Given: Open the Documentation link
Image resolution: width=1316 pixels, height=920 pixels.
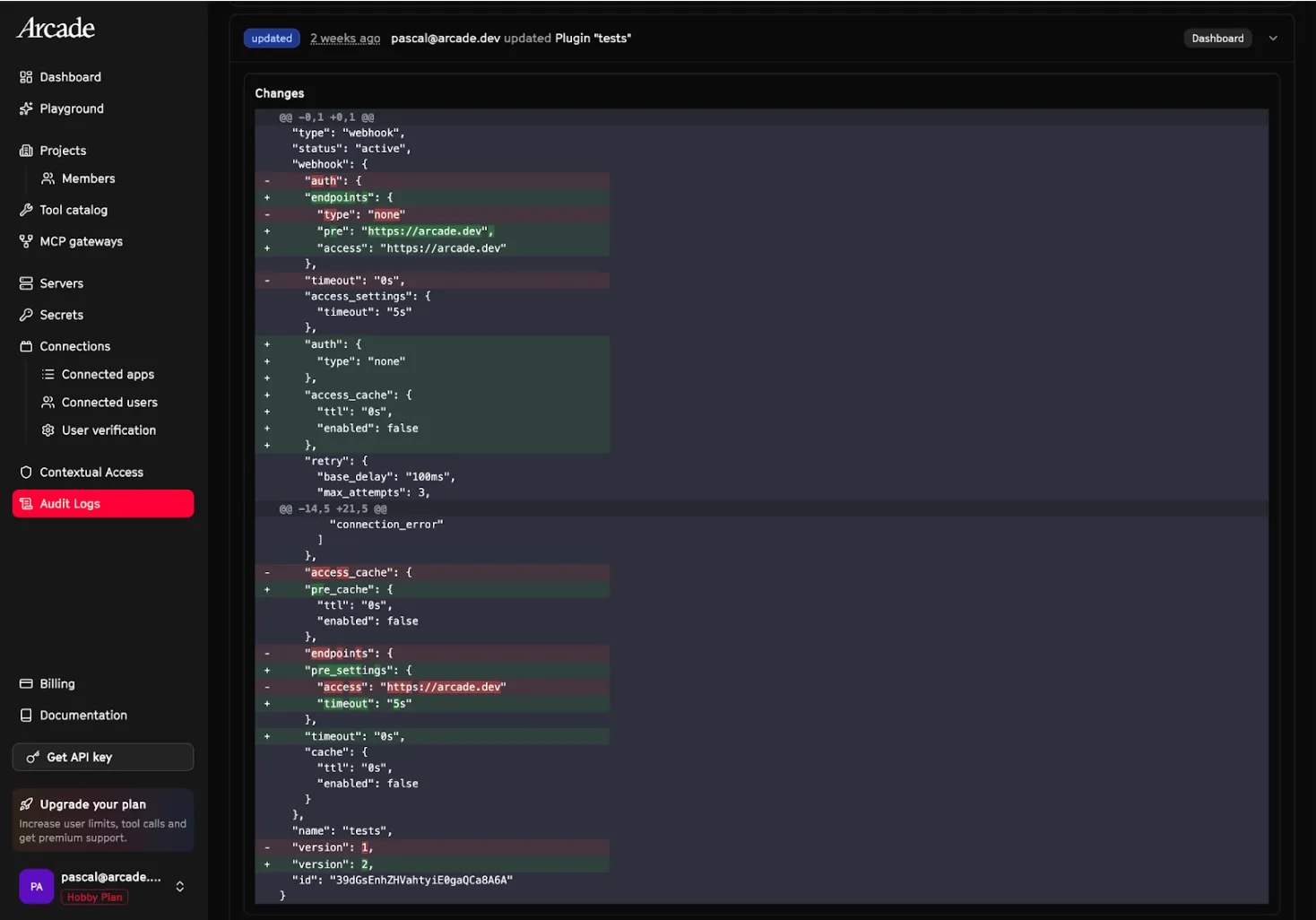Looking at the screenshot, I should coord(82,715).
